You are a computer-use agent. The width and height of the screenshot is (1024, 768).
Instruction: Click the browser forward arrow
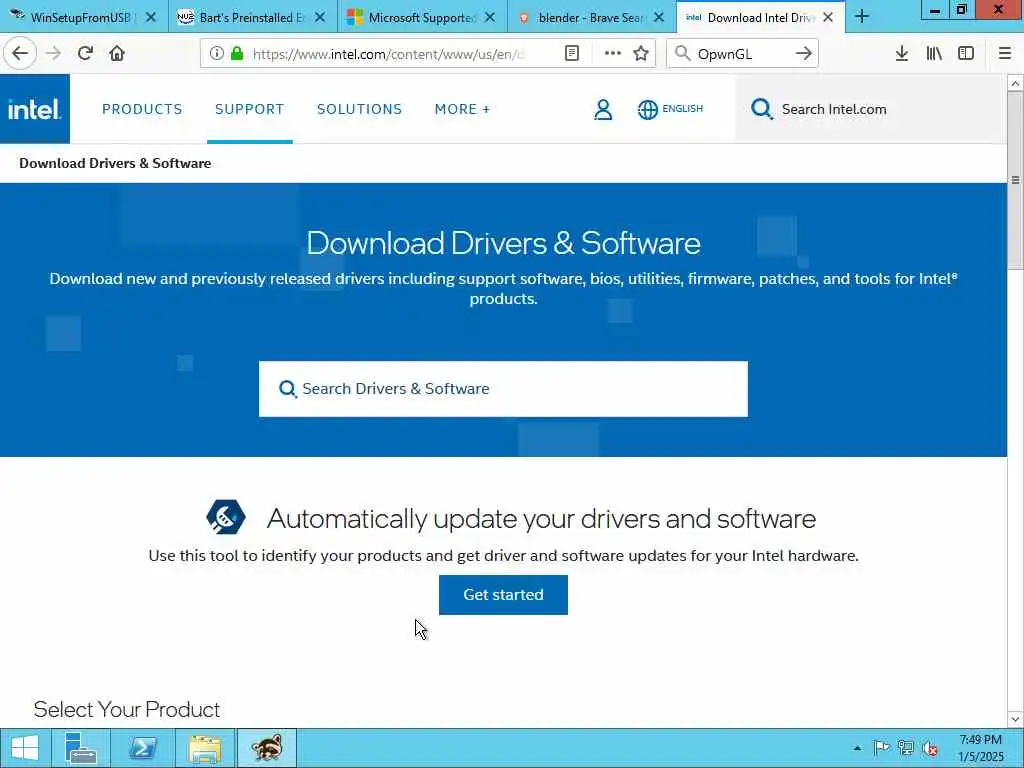(x=54, y=53)
